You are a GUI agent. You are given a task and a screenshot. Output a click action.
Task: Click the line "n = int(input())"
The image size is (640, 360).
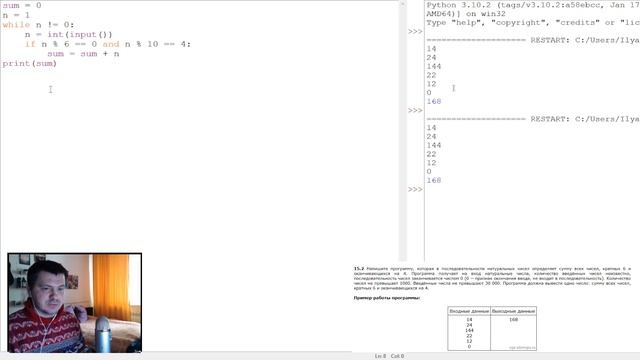click(68, 35)
